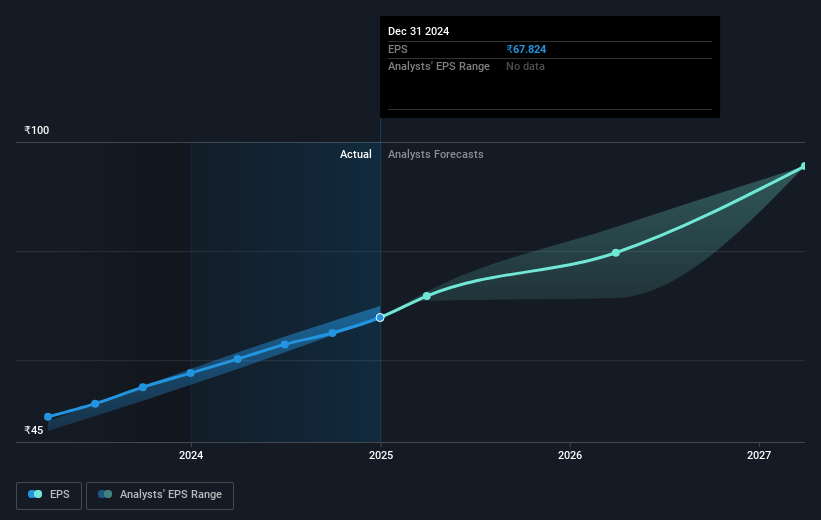
Task: Click the 'EPS' row label in tooltip
Action: 398,49
